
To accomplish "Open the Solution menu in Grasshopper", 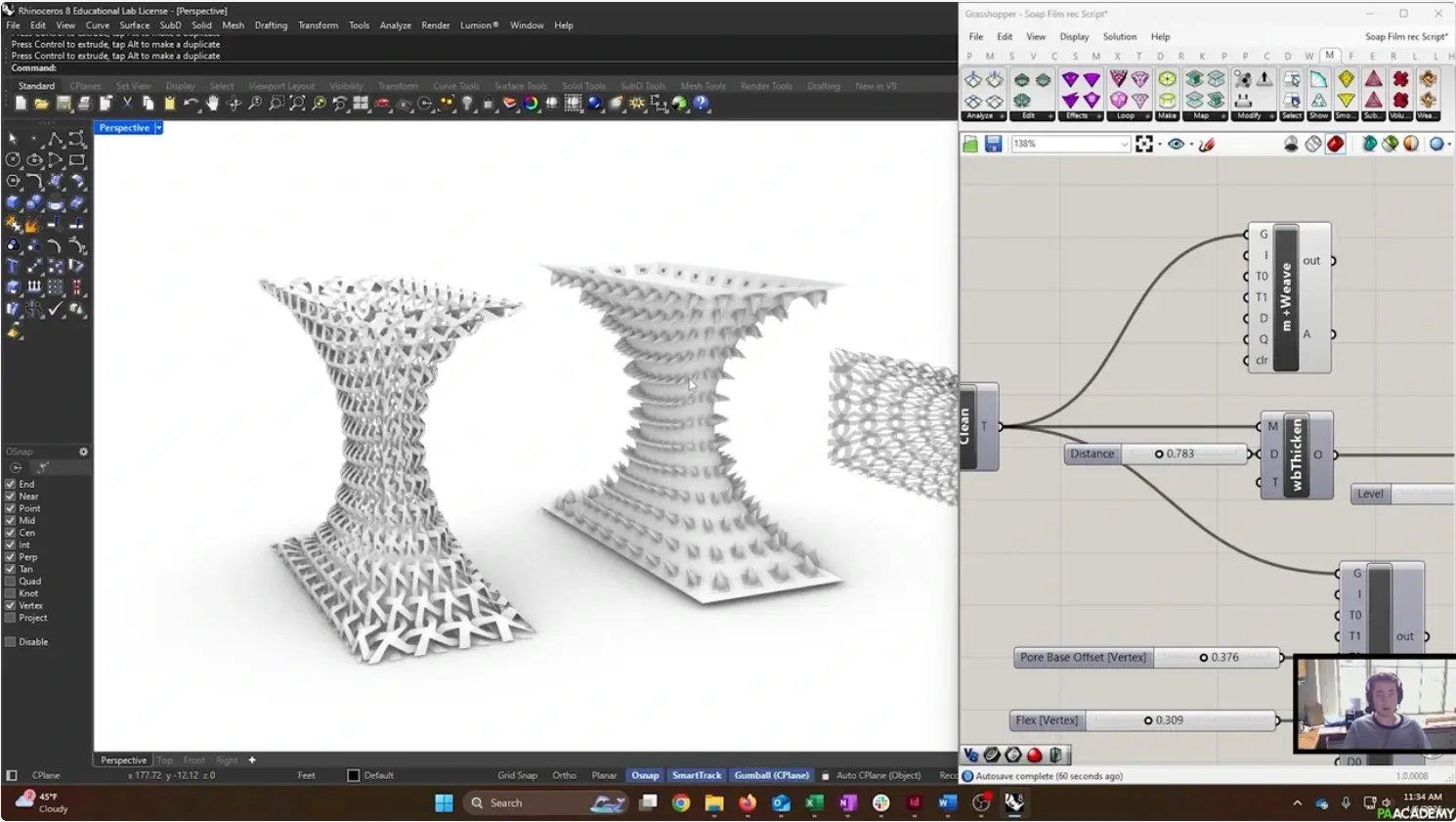I will [1119, 36].
